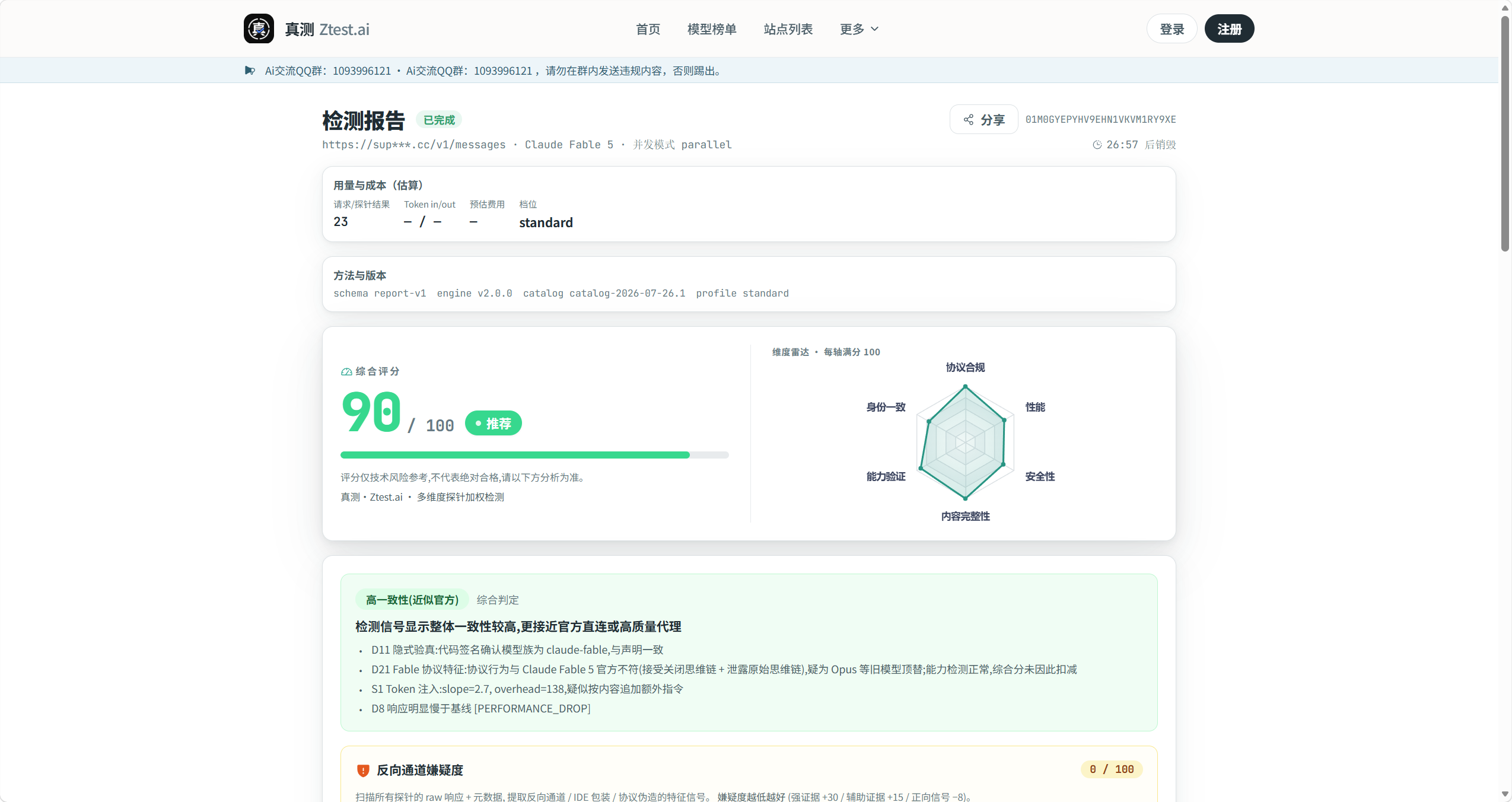The image size is (1512, 802).
Task: Click the 真测 Ztest.ai brand name link
Action: (x=327, y=29)
